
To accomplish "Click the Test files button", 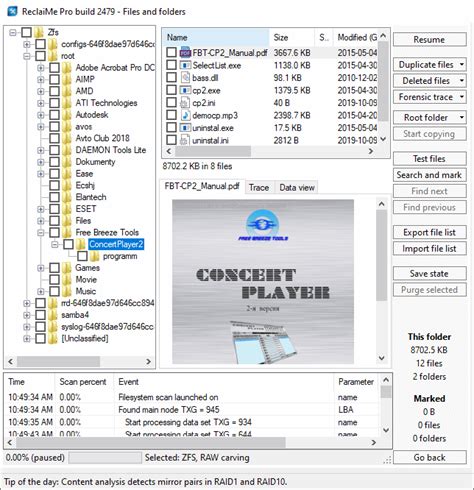I will (429, 159).
